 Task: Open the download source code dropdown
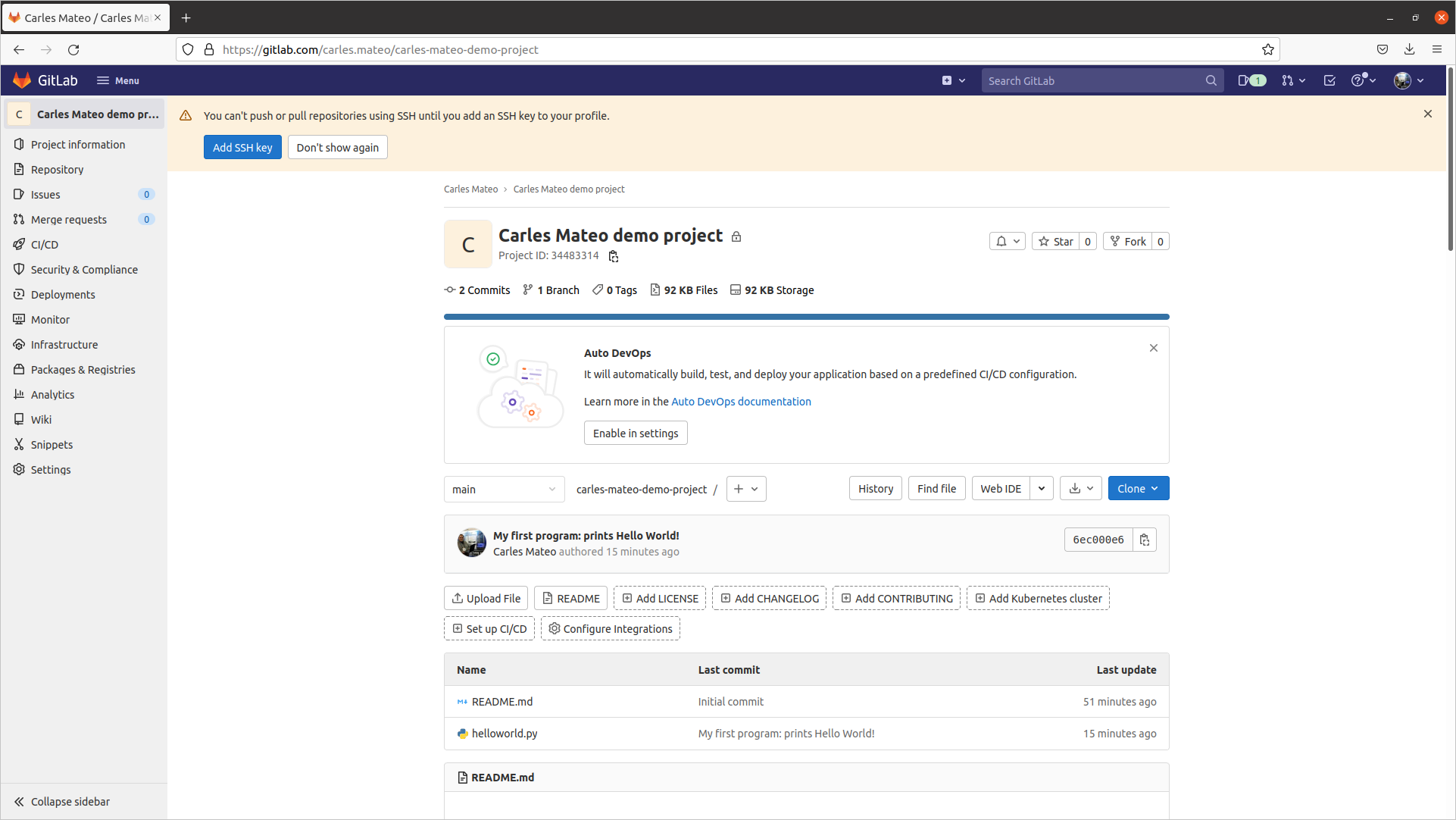tap(1081, 489)
